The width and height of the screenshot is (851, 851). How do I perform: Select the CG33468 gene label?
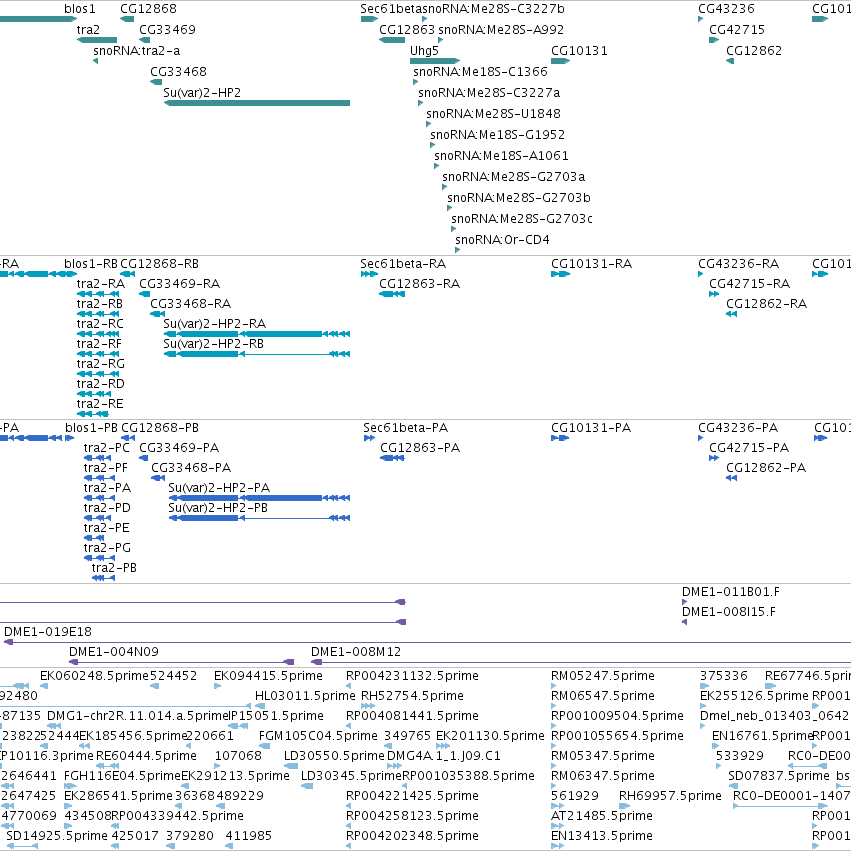click(178, 72)
